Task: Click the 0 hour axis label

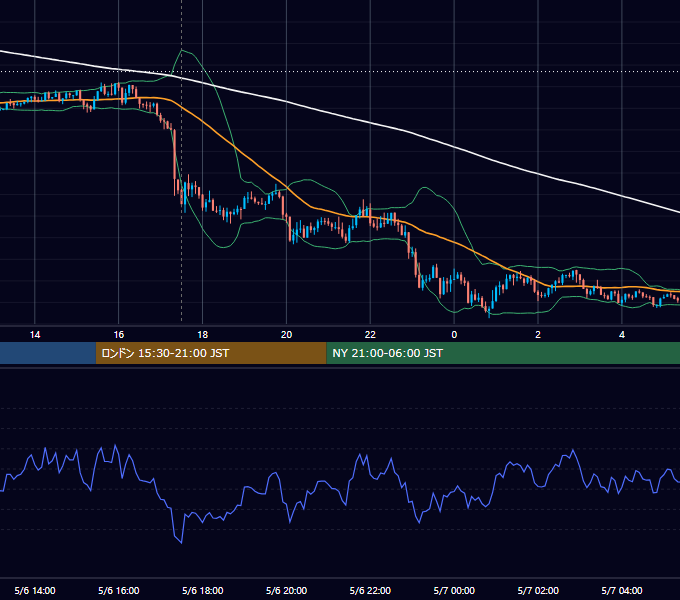Action: (x=454, y=335)
